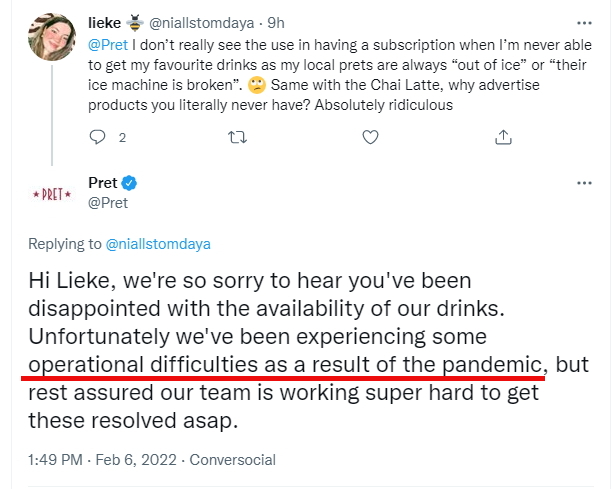
Task: Open lieke's profile picture
Action: 53,38
